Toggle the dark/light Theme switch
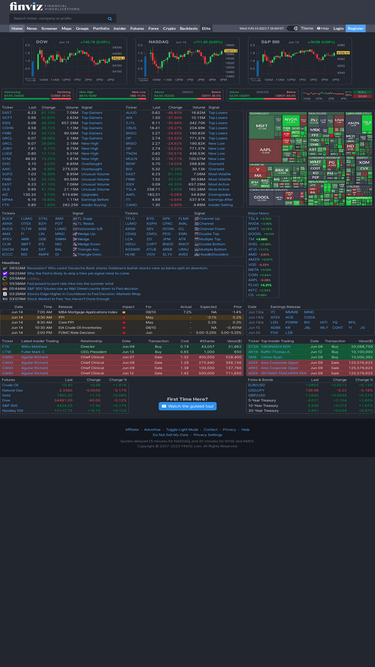375x667 pixels. click(293, 29)
